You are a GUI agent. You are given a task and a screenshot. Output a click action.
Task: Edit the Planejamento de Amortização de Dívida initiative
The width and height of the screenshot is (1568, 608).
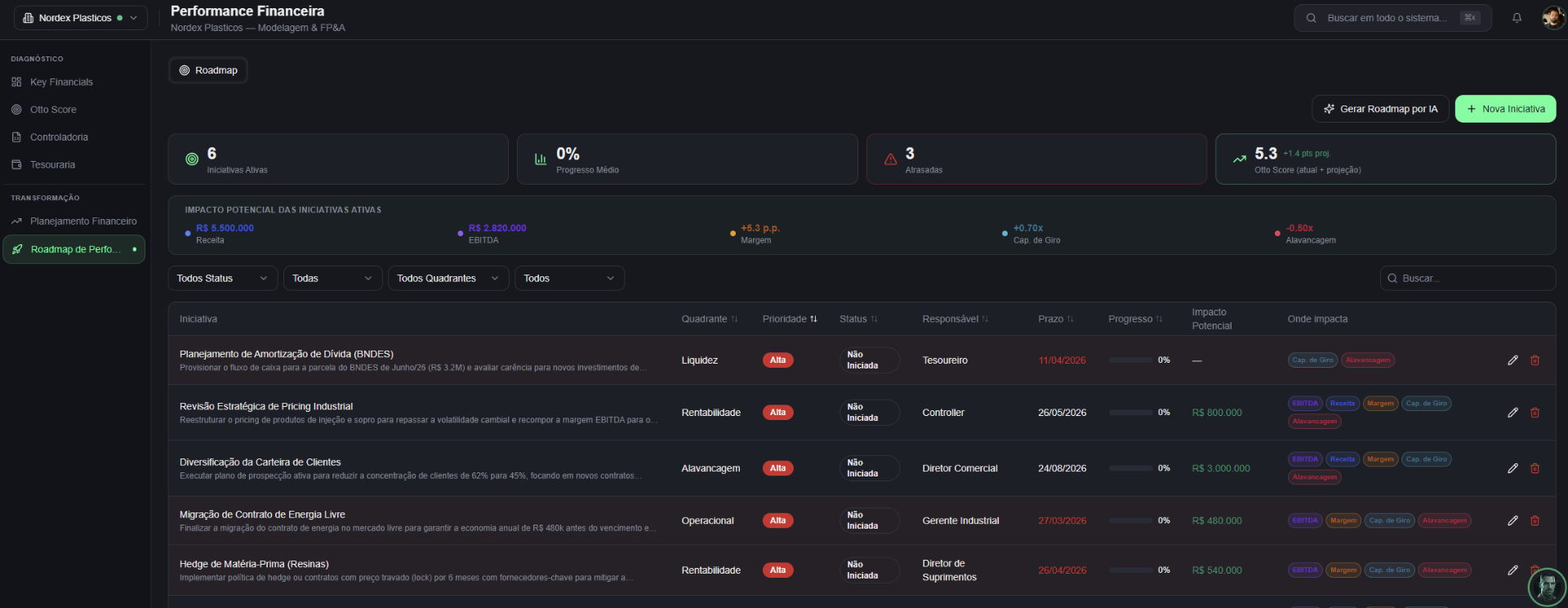coord(1512,360)
